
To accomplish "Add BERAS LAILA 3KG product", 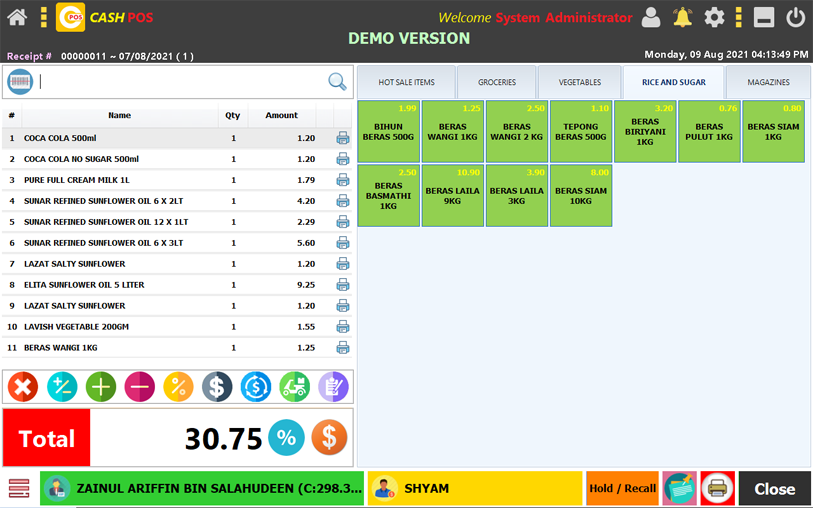I will (517, 195).
